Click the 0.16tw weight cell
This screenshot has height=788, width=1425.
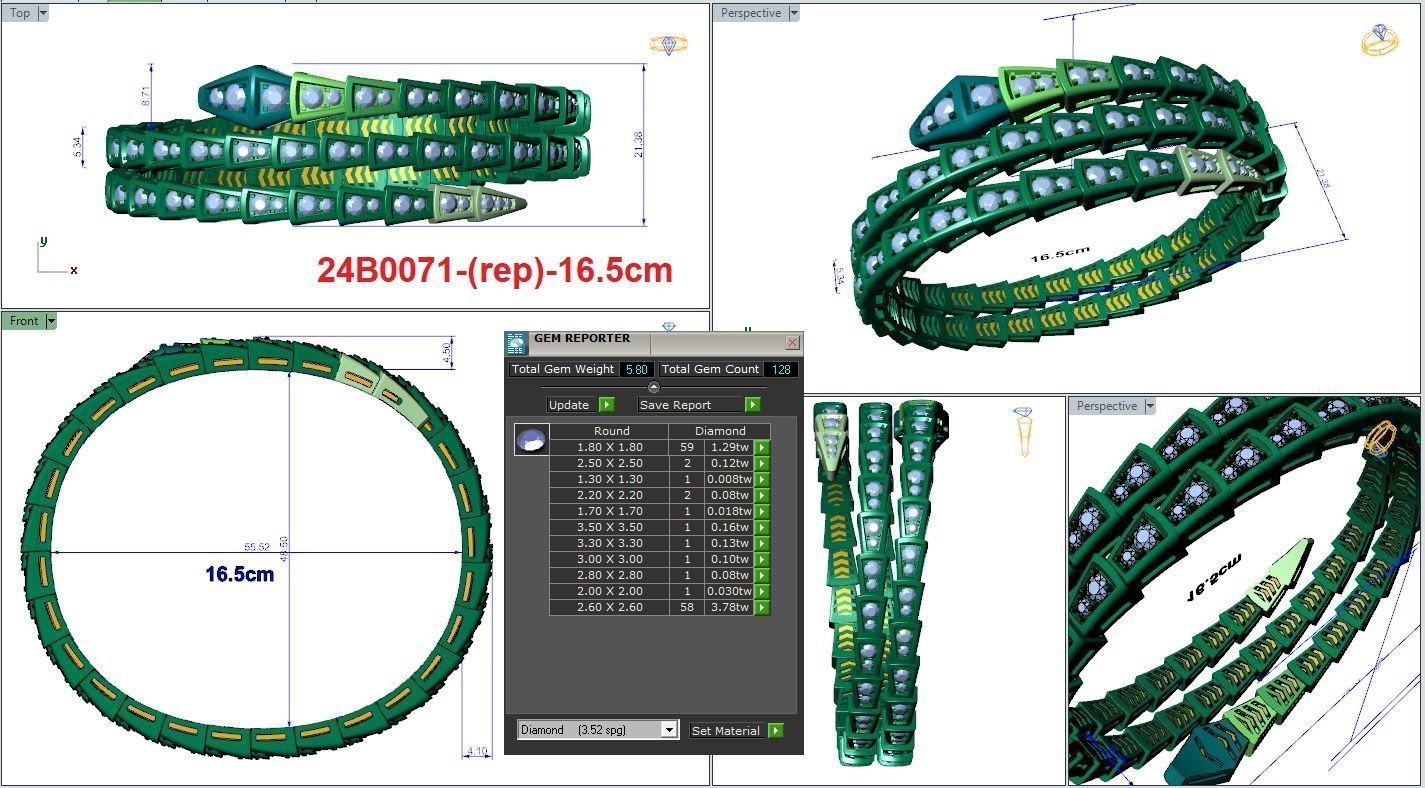pyautogui.click(x=729, y=527)
